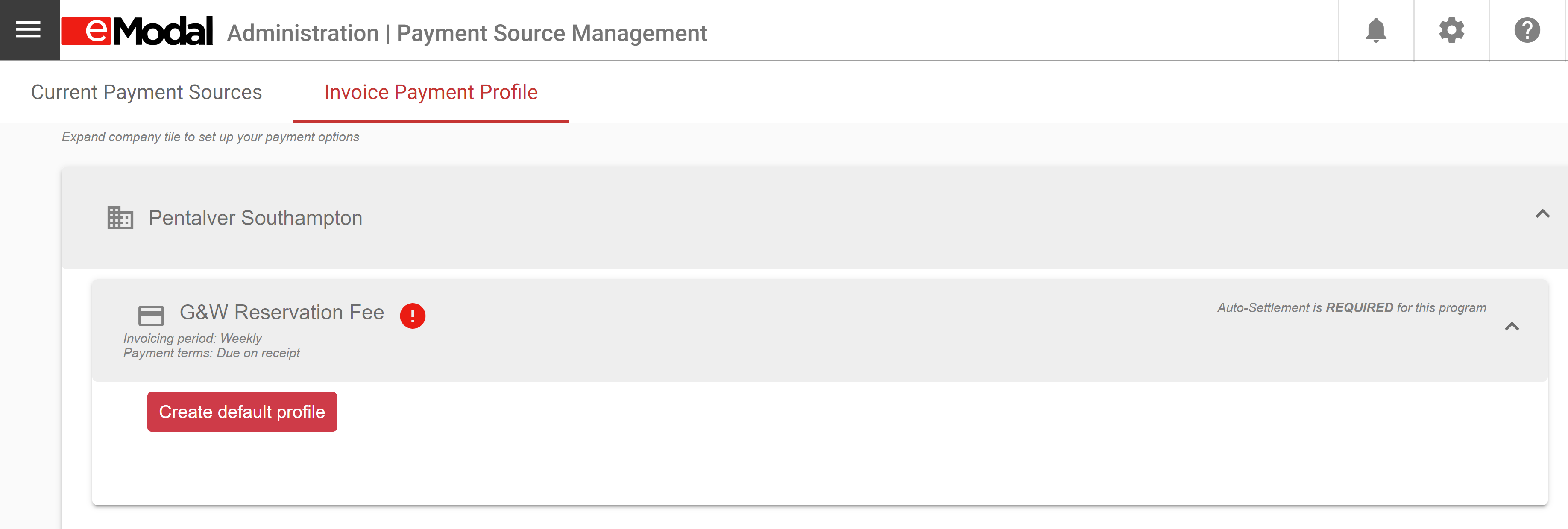Open the notifications bell

[1376, 30]
